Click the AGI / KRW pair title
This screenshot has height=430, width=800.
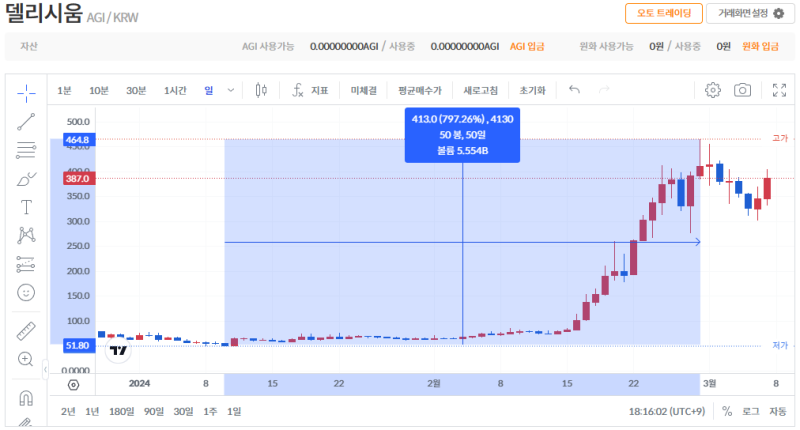112,18
